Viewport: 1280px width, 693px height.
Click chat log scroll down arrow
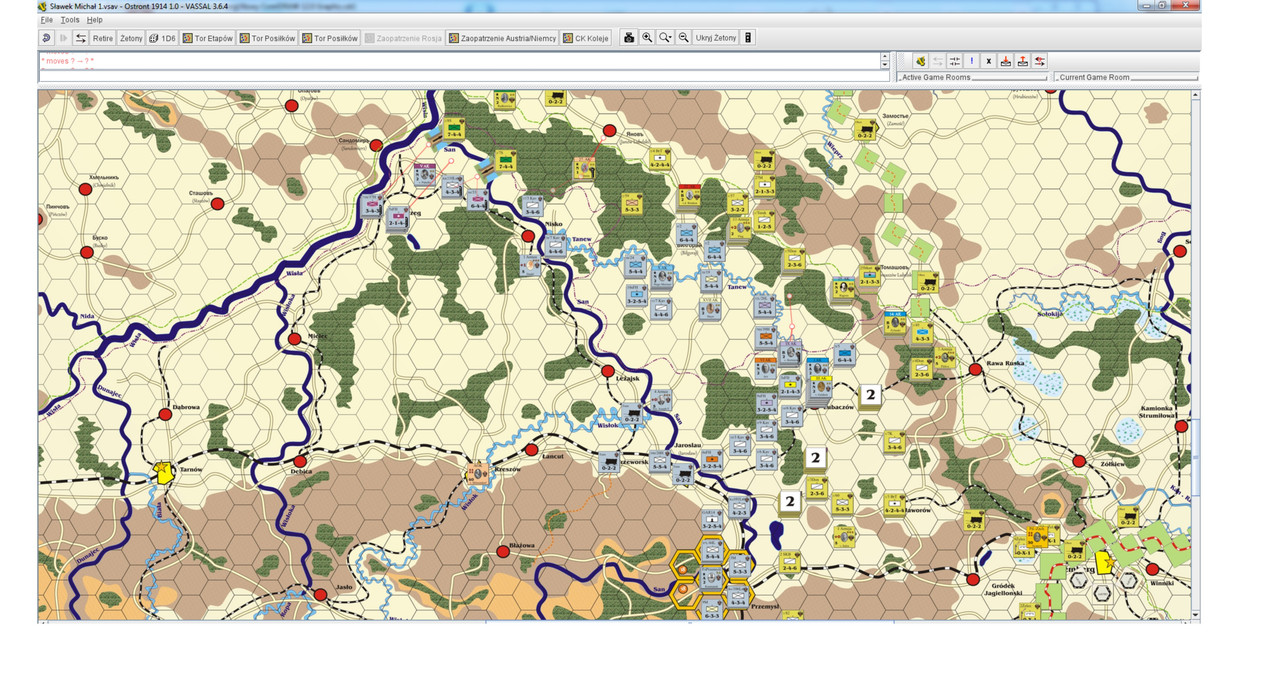(884, 65)
